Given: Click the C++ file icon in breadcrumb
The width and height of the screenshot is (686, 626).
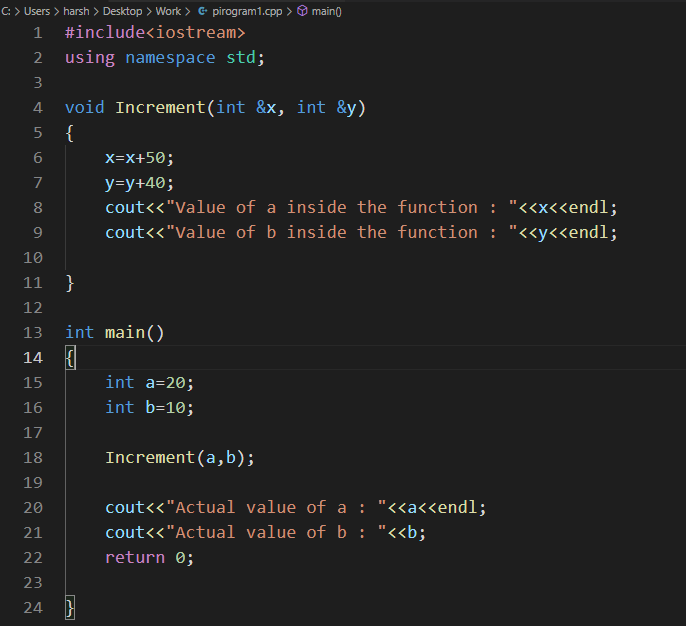Looking at the screenshot, I should click(202, 11).
